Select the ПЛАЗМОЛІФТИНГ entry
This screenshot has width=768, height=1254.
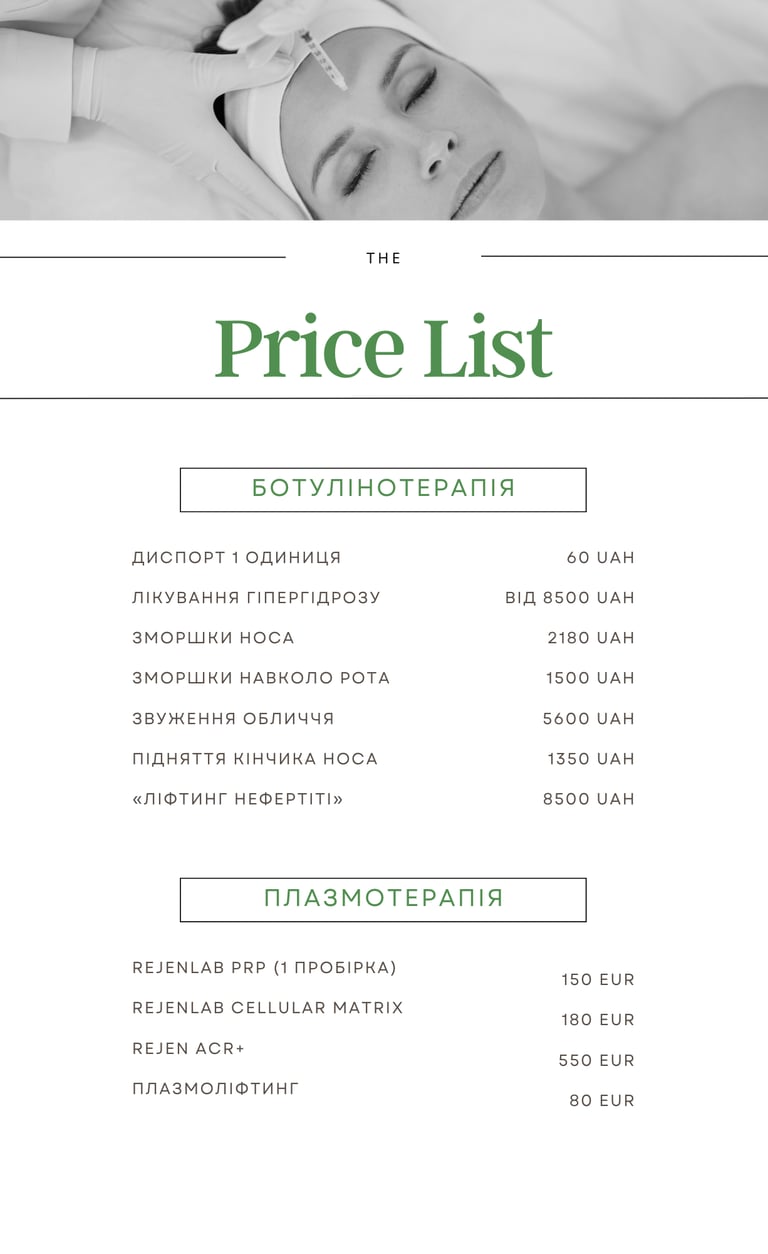(216, 1089)
